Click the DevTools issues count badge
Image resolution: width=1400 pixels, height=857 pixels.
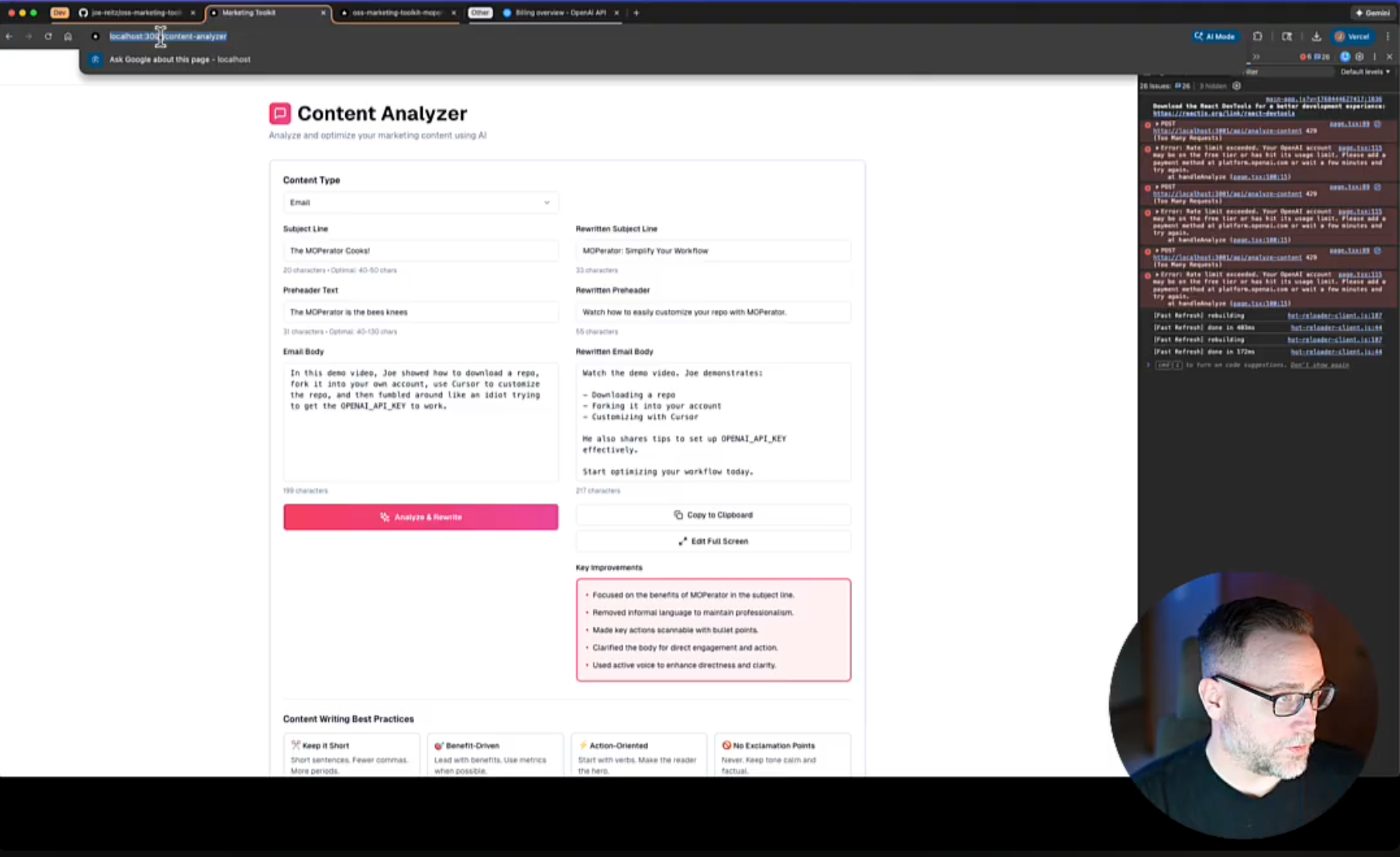click(x=1322, y=57)
